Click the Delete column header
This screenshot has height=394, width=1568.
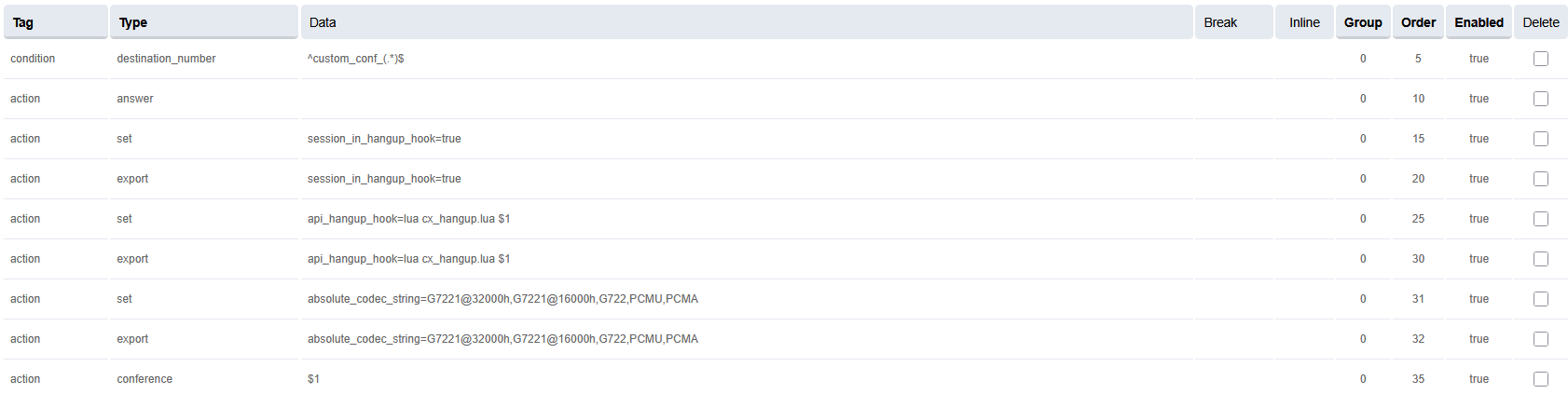point(1540,22)
